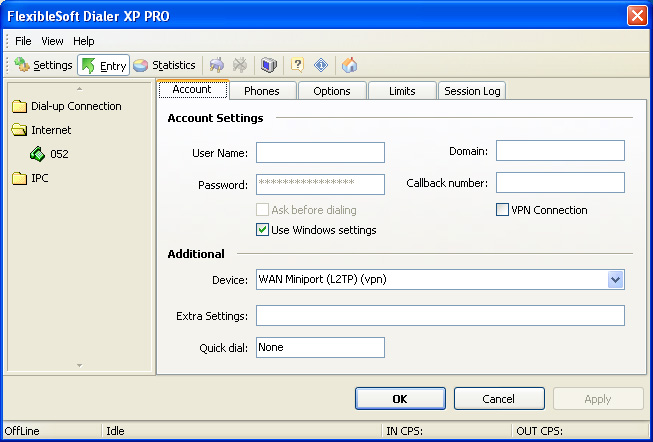Open the Device dropdown arrow

[x=616, y=280]
